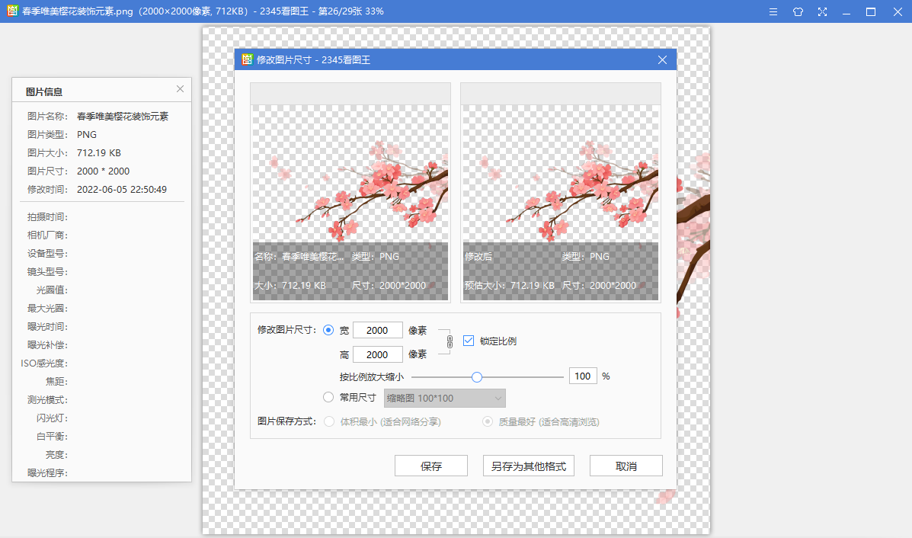
Task: Click the 2000 * 2000 dimension value
Action: click(103, 171)
